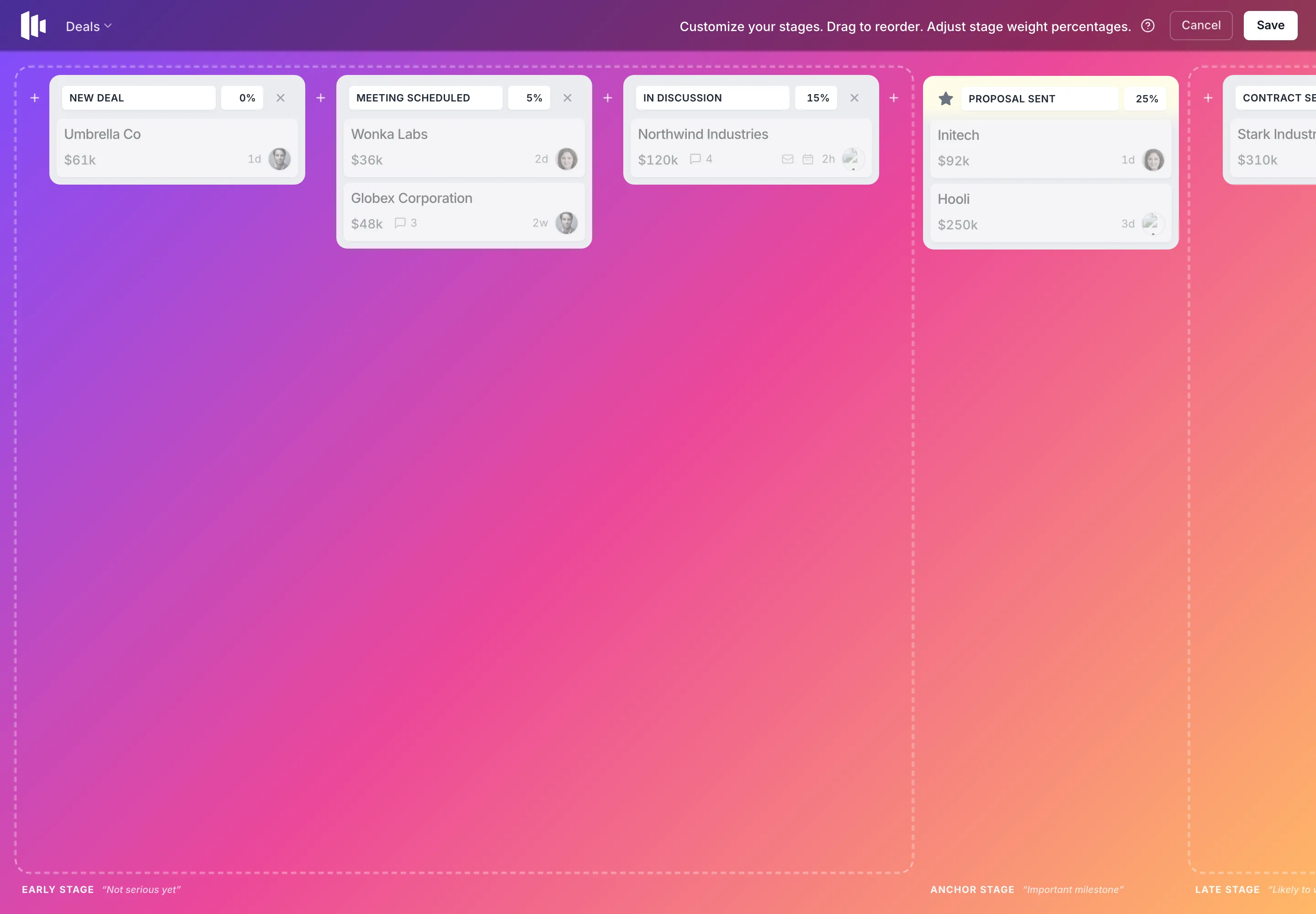Edit the 25% weight field
The width and height of the screenshot is (1316, 914).
tap(1145, 99)
